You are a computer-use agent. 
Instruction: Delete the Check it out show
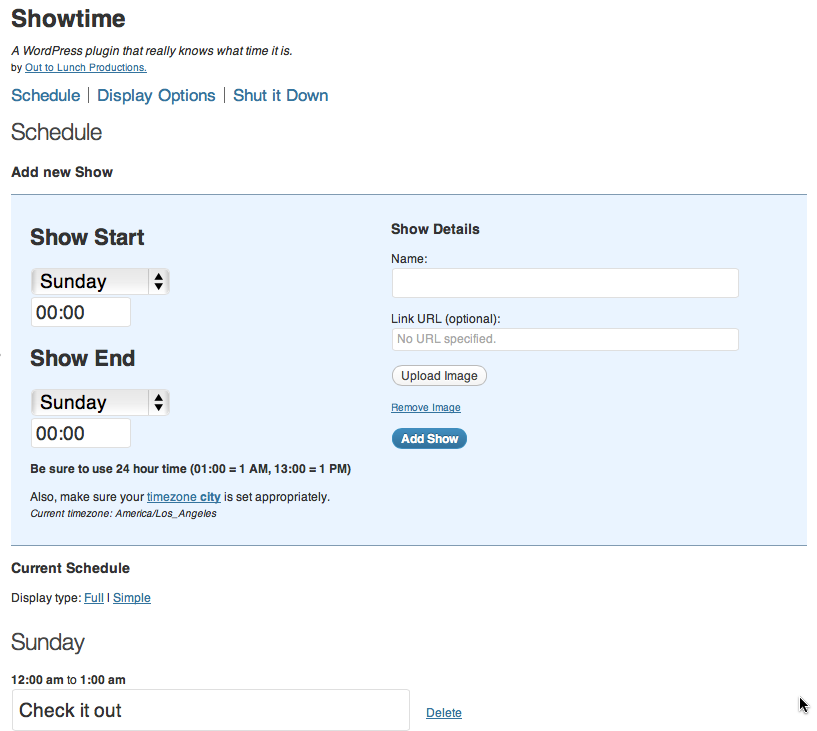(x=444, y=713)
